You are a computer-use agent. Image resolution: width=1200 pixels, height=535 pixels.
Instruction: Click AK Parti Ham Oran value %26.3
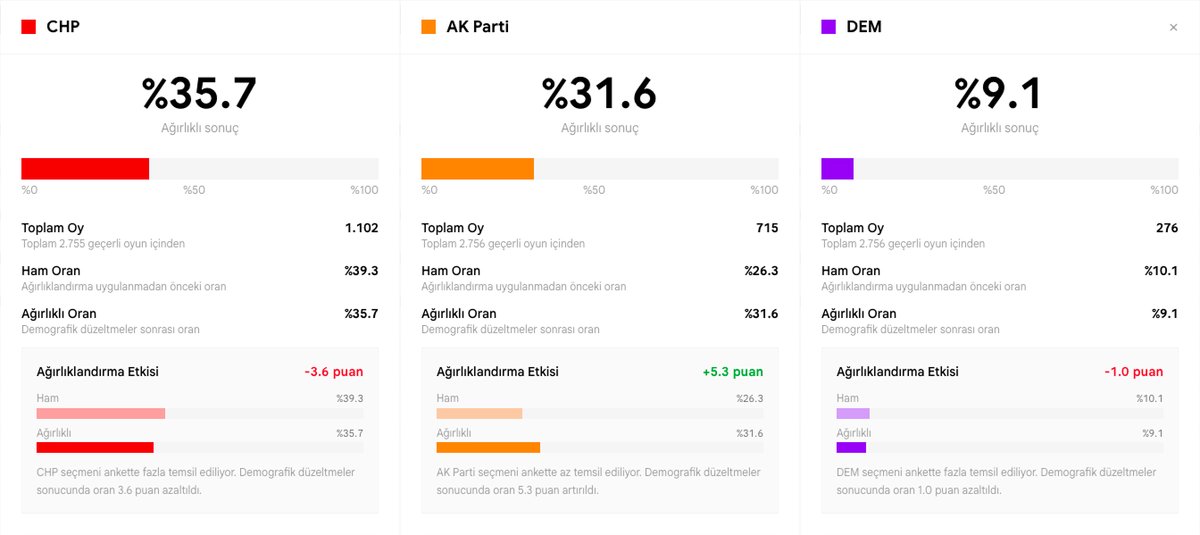click(761, 271)
